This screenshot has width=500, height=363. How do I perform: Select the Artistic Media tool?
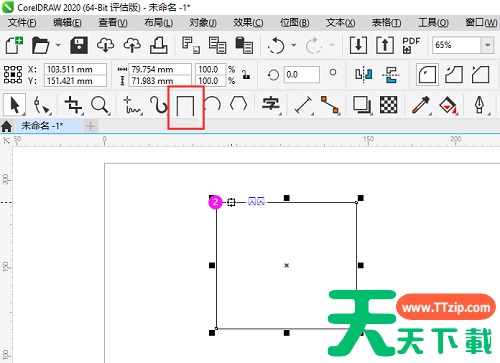pyautogui.click(x=158, y=105)
